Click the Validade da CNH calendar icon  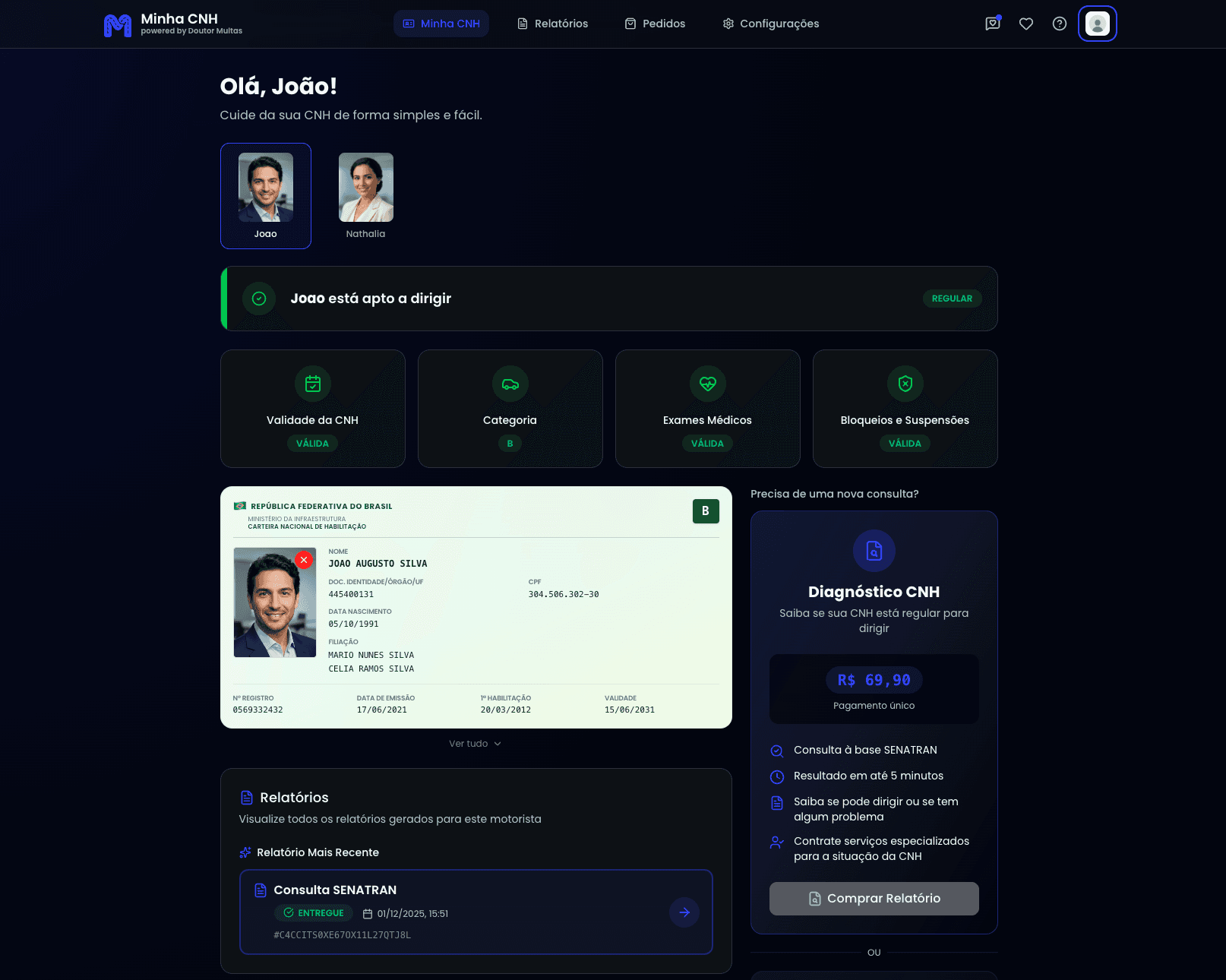coord(312,384)
